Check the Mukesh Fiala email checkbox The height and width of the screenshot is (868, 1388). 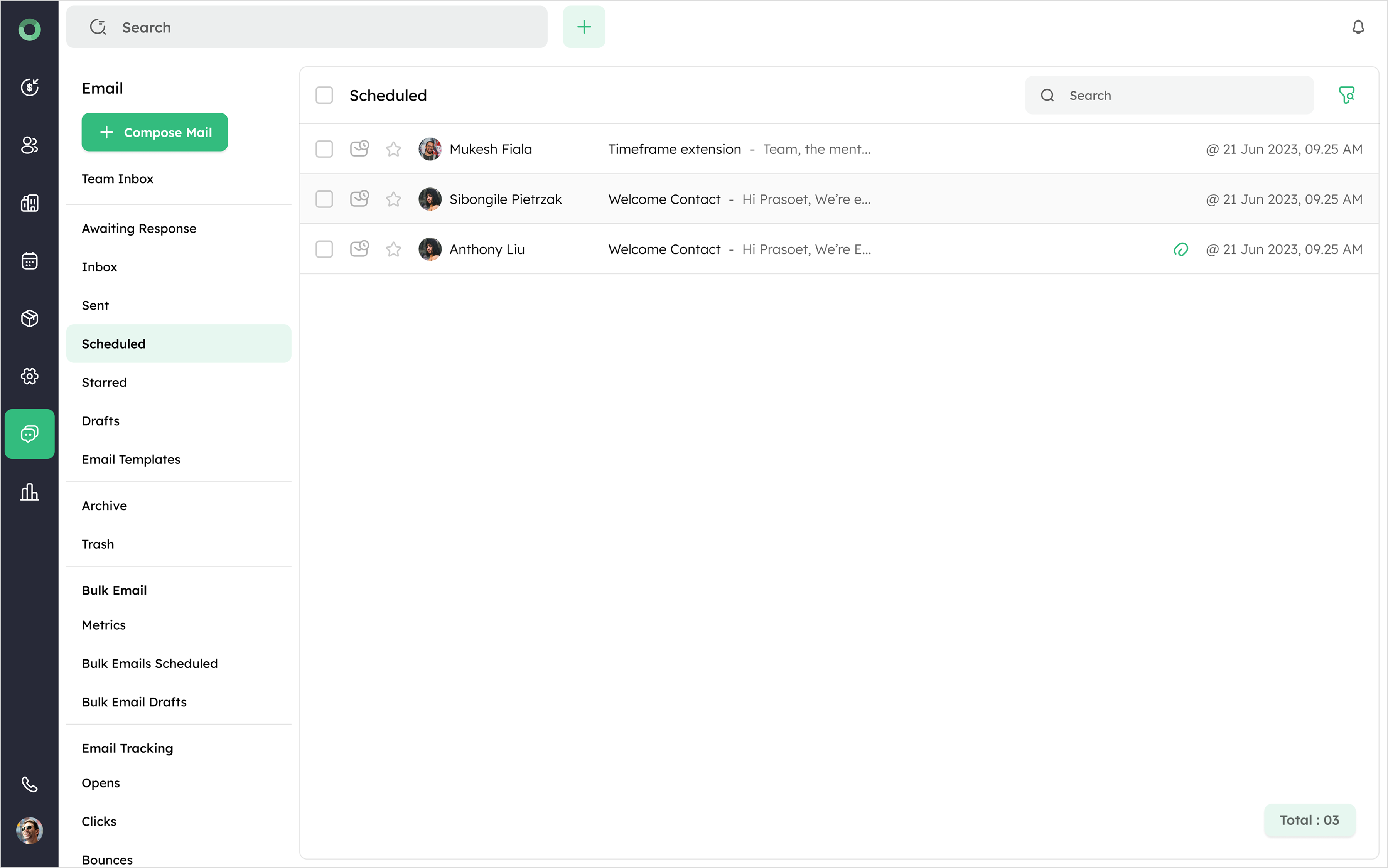coord(324,149)
